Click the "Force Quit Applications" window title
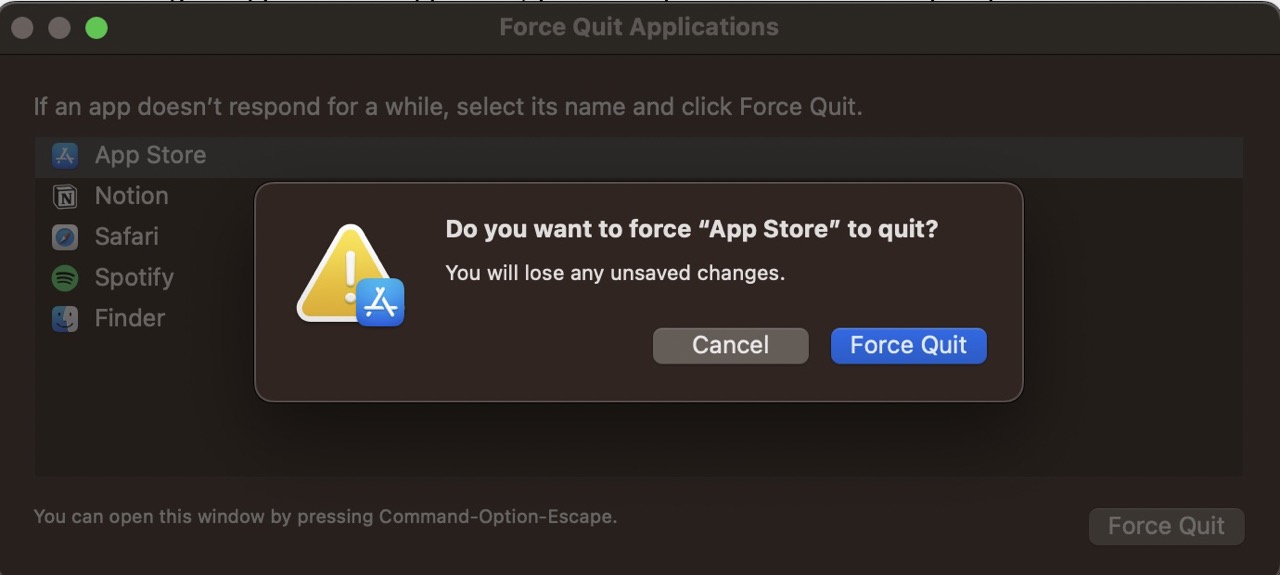This screenshot has width=1280, height=575. coord(639,28)
